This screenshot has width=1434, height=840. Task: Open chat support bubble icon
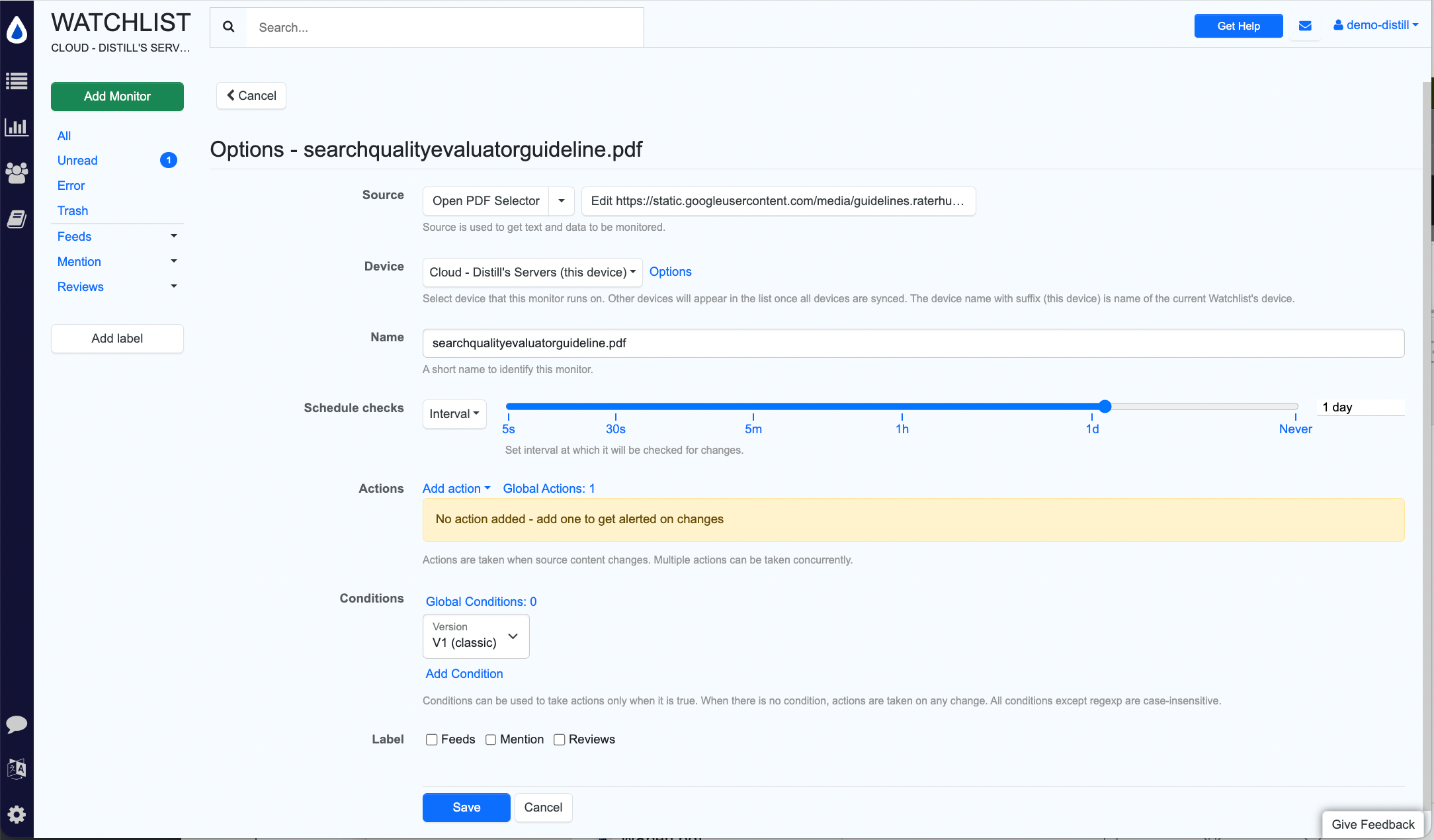(17, 725)
